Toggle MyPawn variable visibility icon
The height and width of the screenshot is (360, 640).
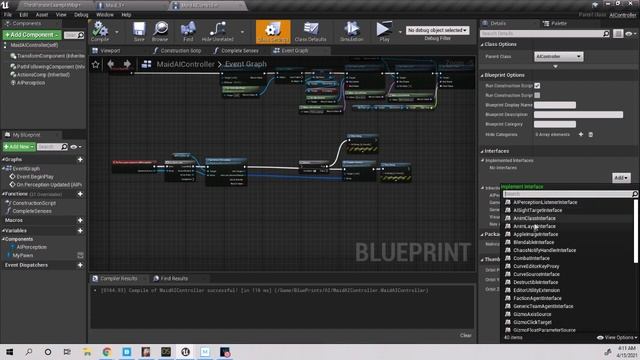(x=80, y=256)
